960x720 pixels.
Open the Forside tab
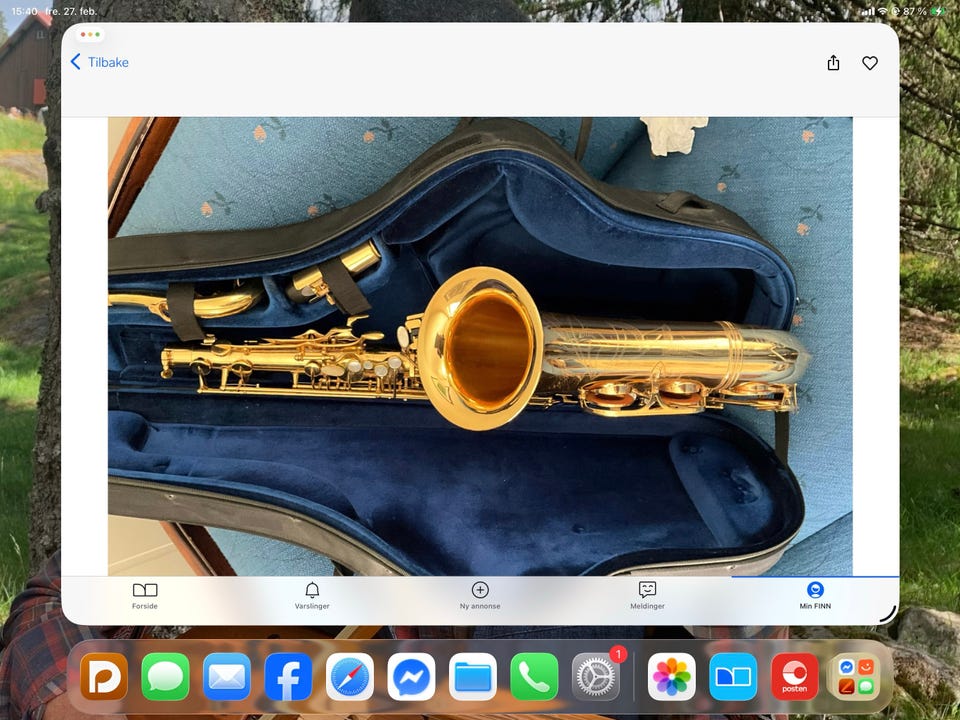[145, 596]
